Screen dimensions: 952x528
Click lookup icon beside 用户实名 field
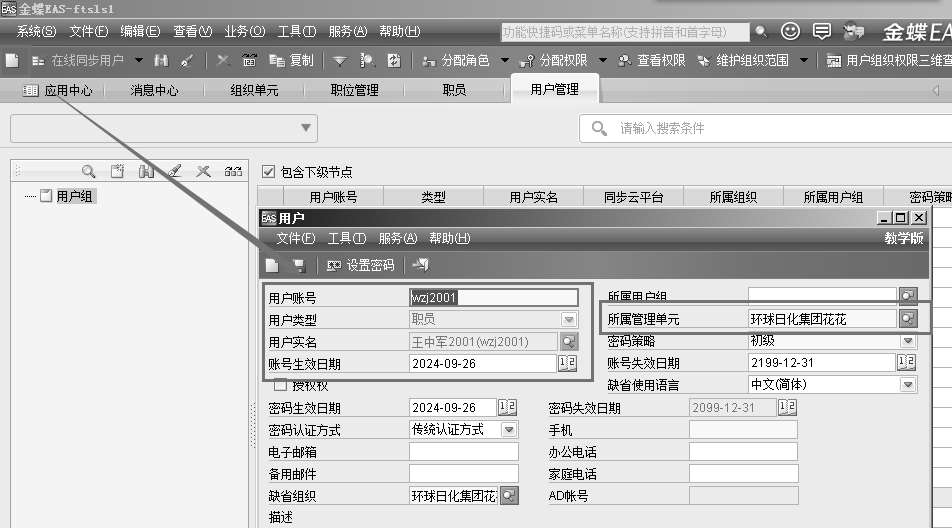pyautogui.click(x=568, y=342)
